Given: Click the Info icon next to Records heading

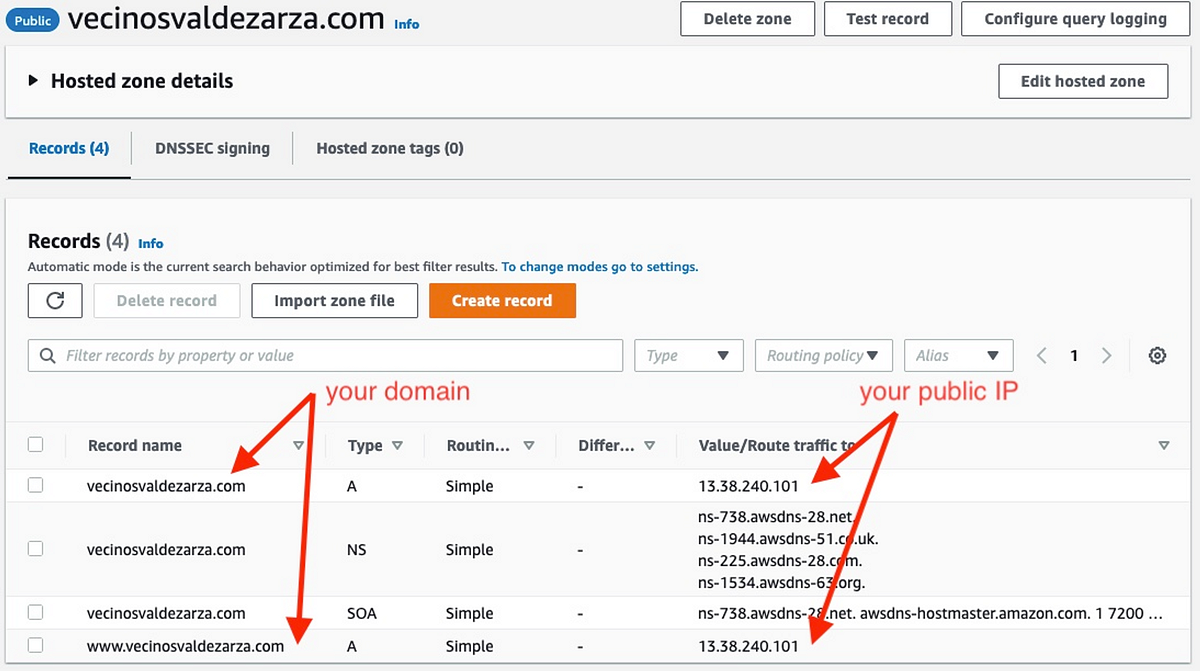Looking at the screenshot, I should tap(150, 243).
